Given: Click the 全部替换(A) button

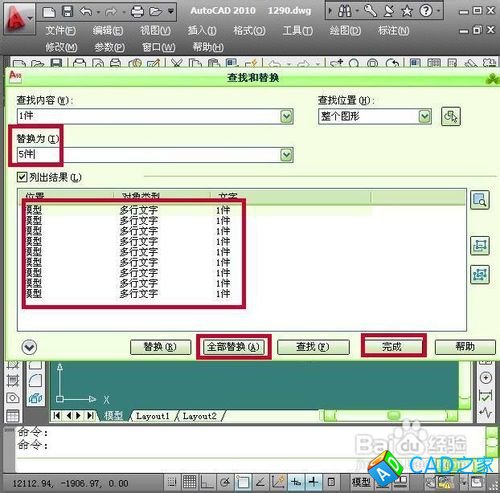Looking at the screenshot, I should [234, 347].
